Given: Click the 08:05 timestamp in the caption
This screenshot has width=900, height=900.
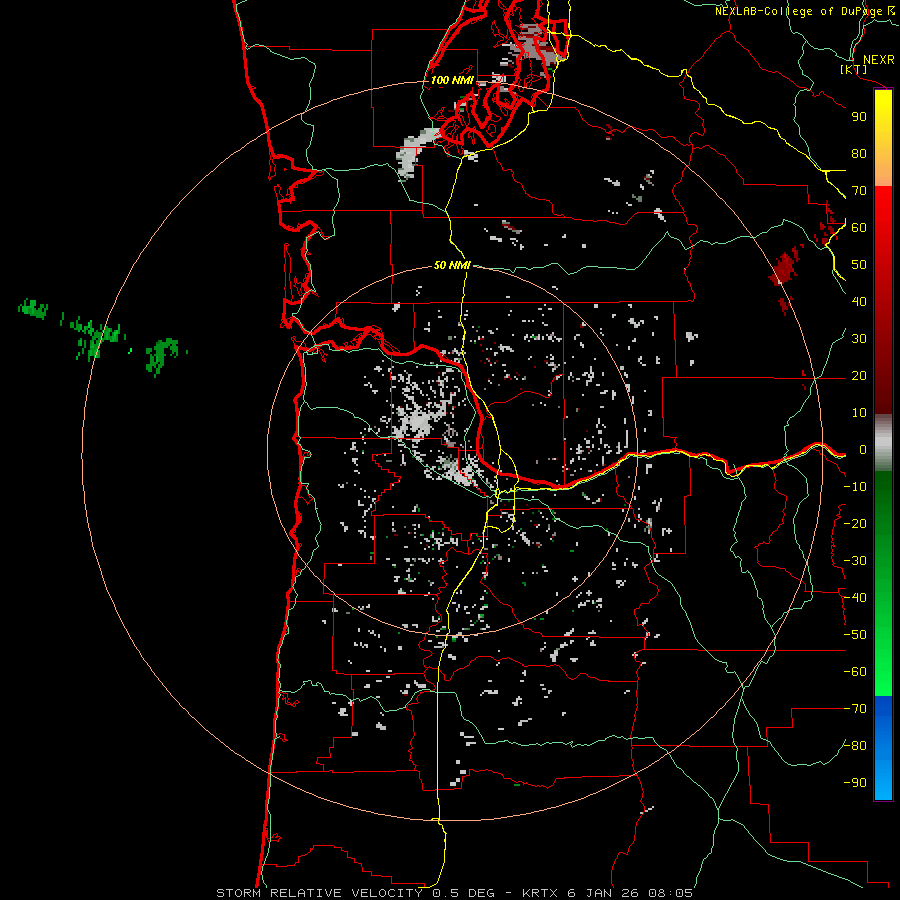Looking at the screenshot, I should (x=670, y=893).
